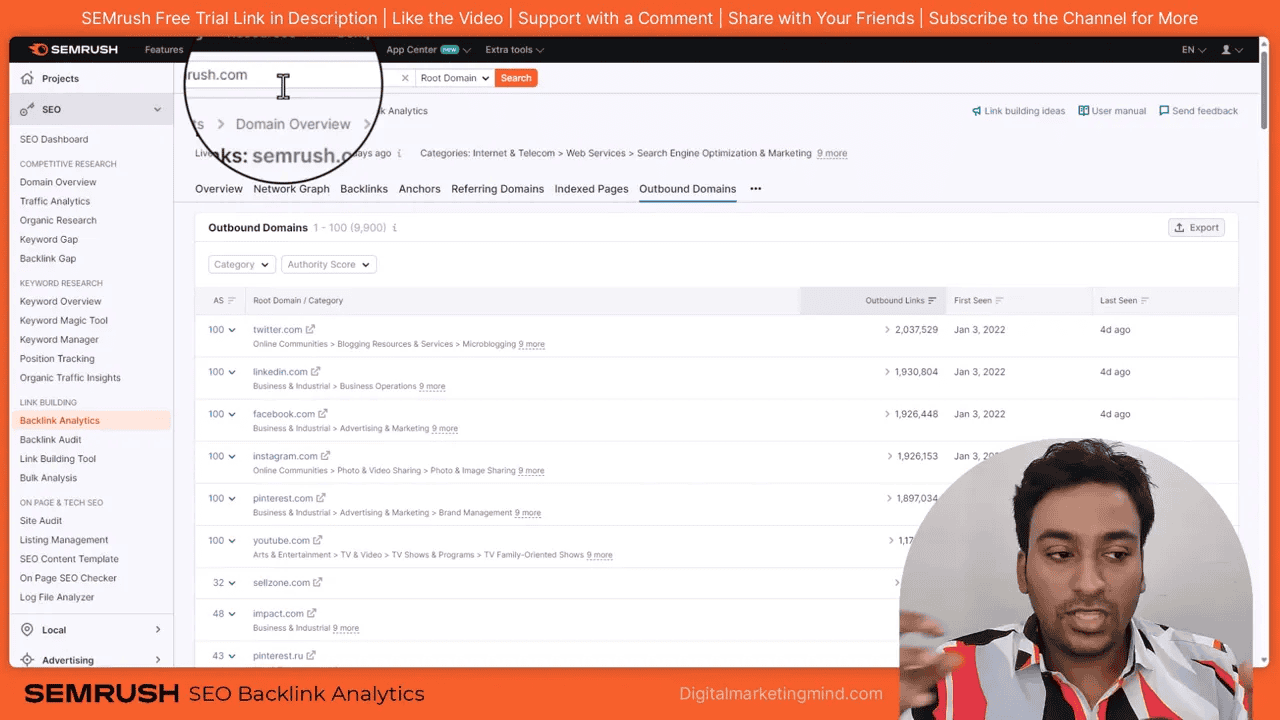This screenshot has width=1280, height=720.
Task: Select the Projects home icon
Action: (27, 78)
